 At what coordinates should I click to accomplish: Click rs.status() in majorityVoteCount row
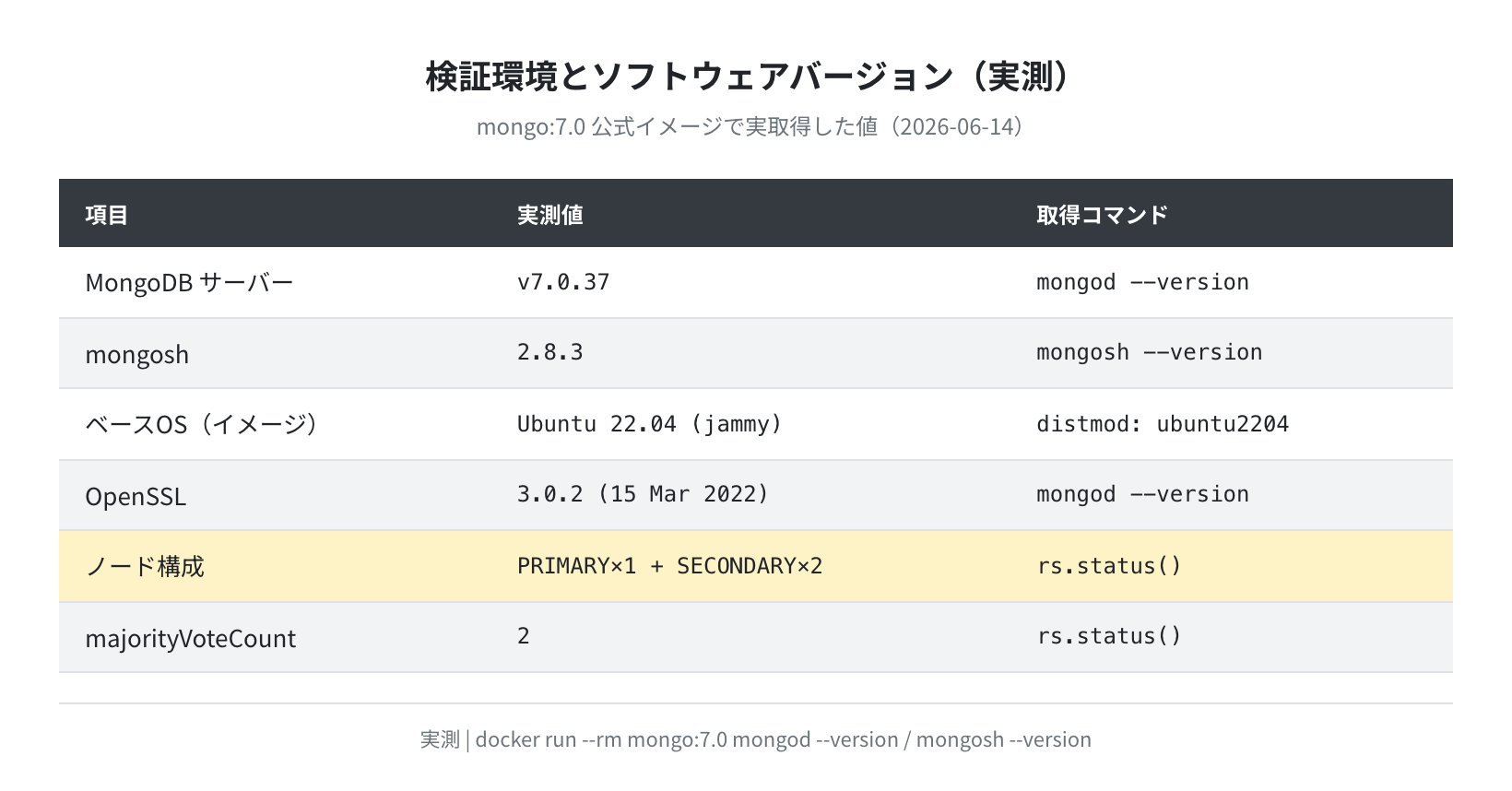(1109, 636)
